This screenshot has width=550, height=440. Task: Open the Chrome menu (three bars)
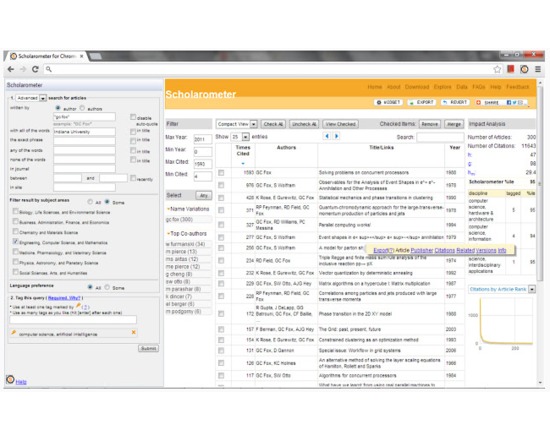(538, 69)
